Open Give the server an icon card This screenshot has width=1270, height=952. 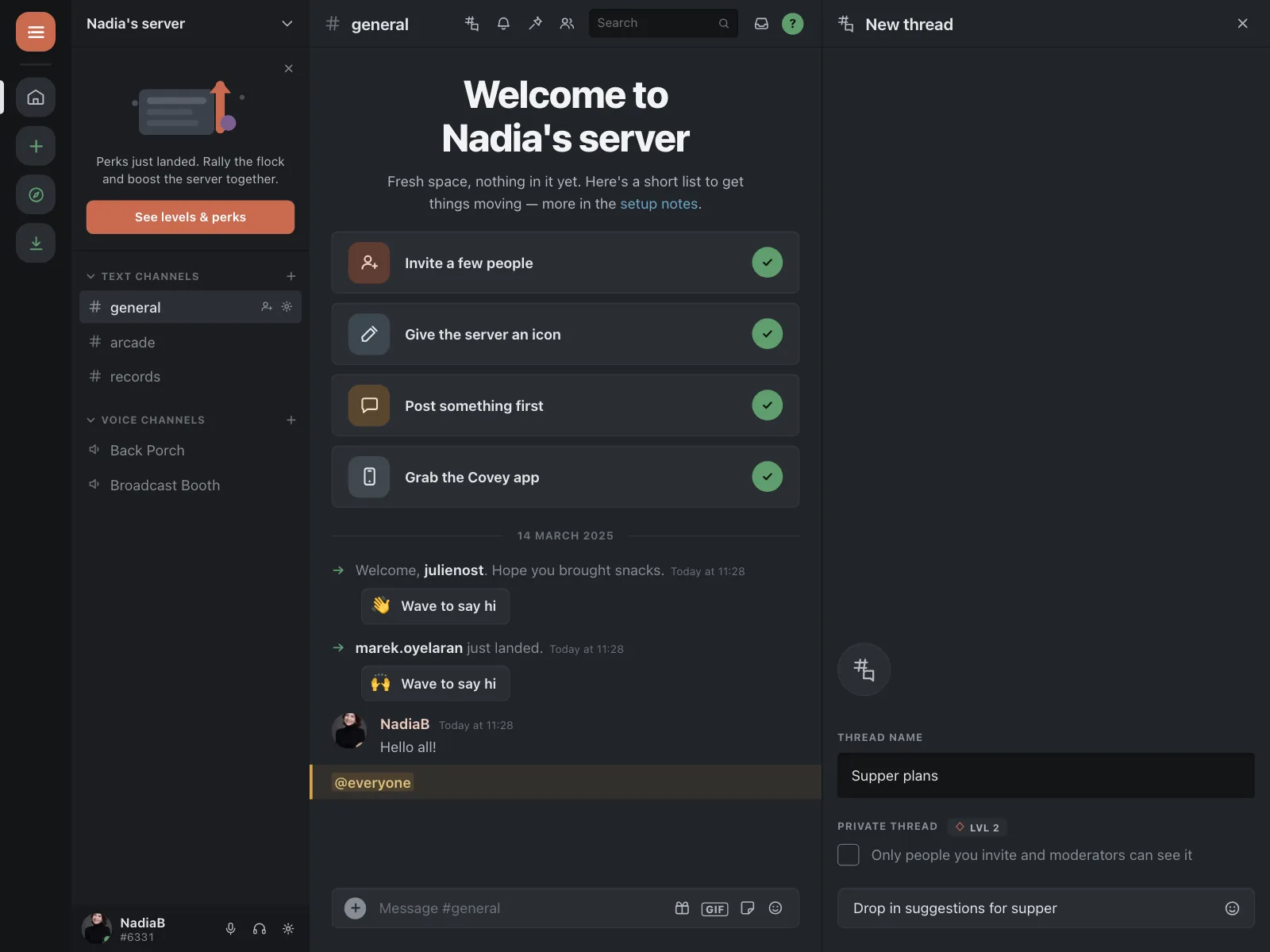click(x=565, y=334)
